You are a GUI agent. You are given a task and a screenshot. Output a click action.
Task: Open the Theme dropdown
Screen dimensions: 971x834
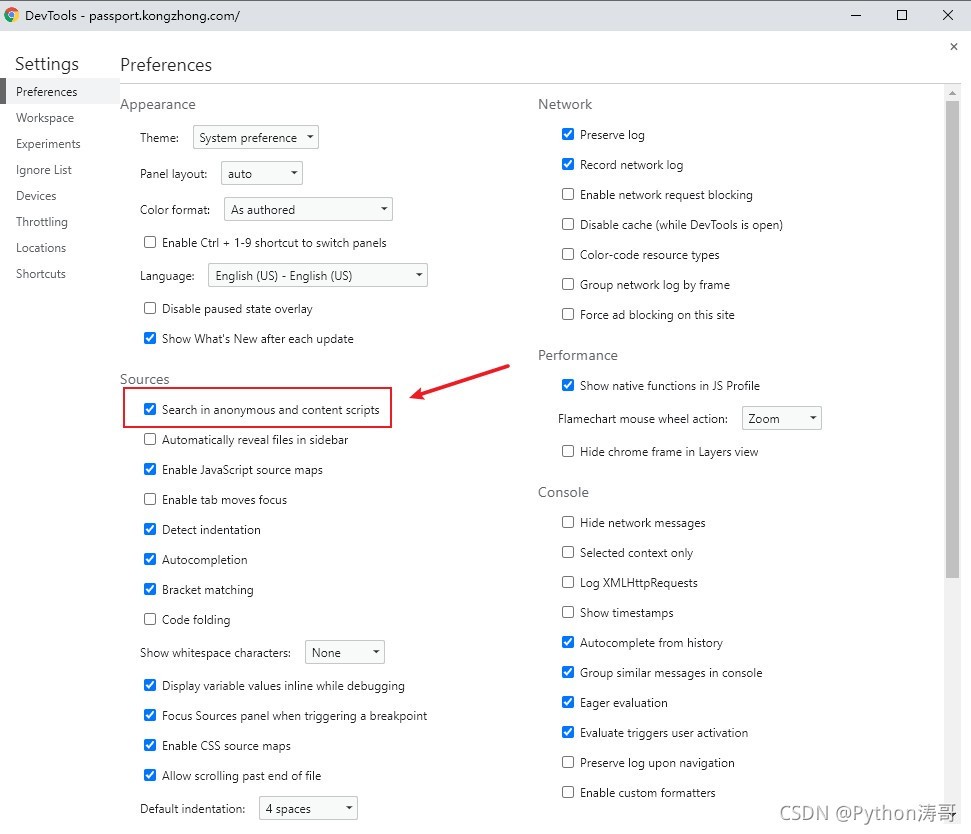(256, 137)
